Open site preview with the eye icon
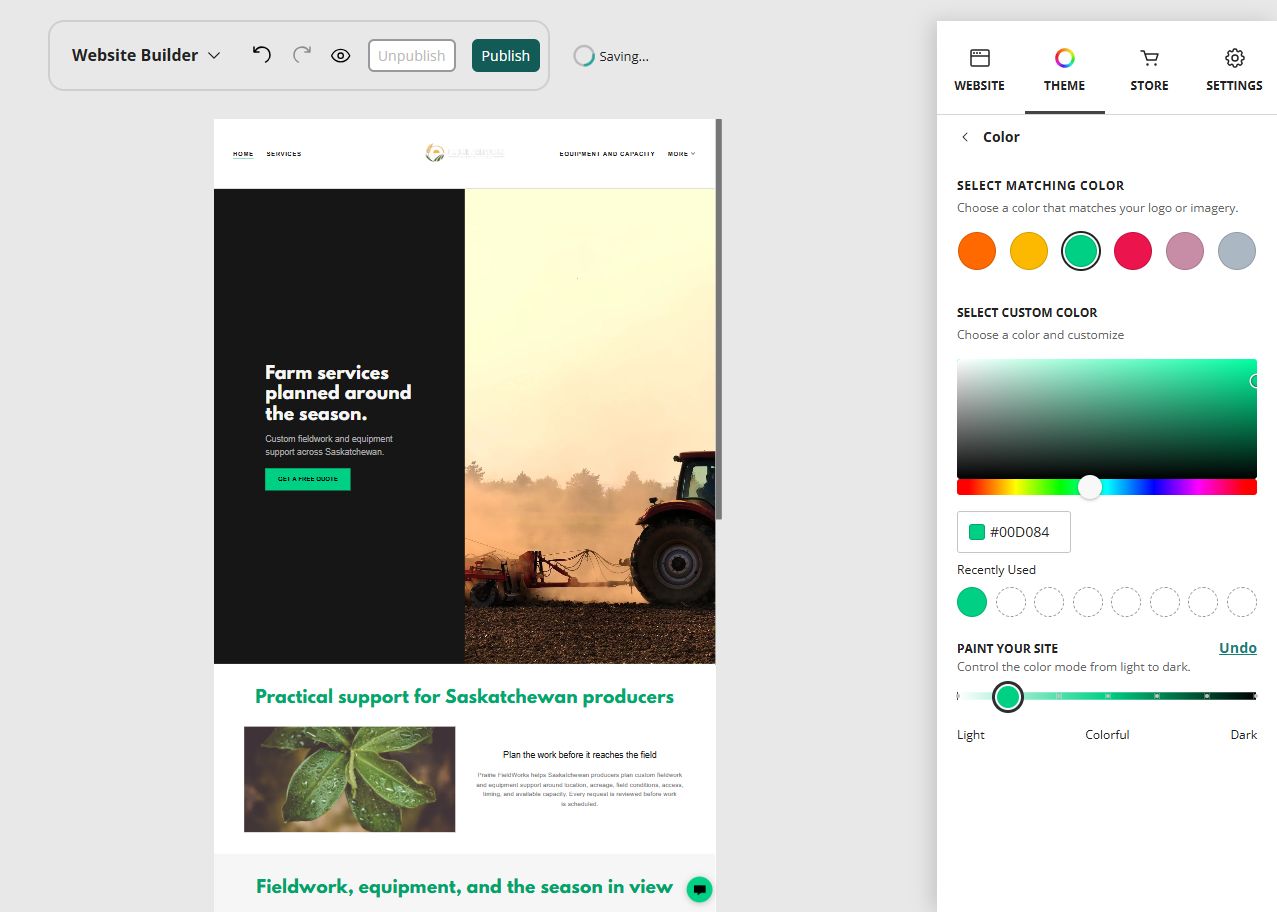Screen dimensions: 1277x912 pyautogui.click(x=340, y=56)
